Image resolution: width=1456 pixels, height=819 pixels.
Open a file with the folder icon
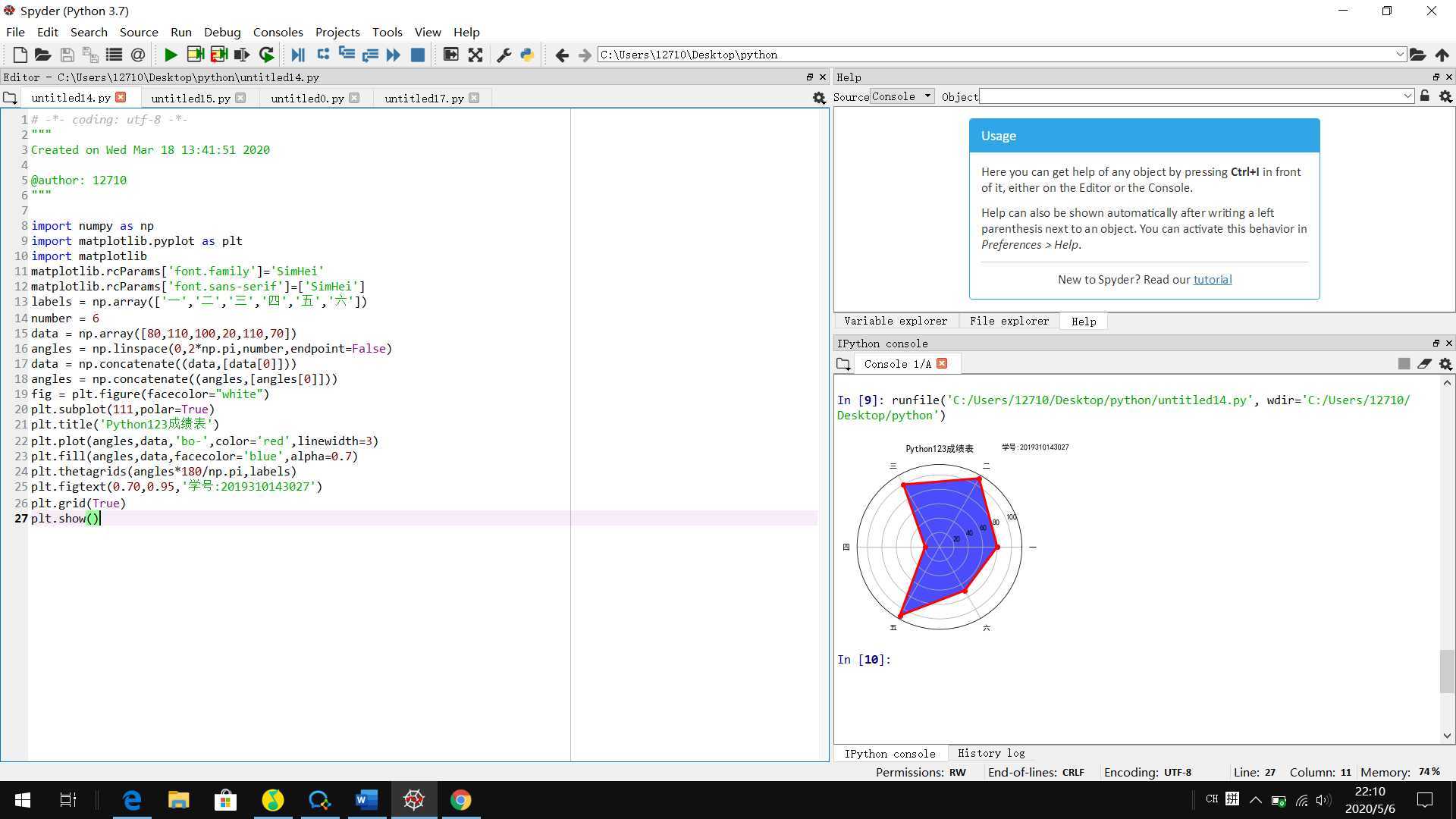click(x=43, y=55)
